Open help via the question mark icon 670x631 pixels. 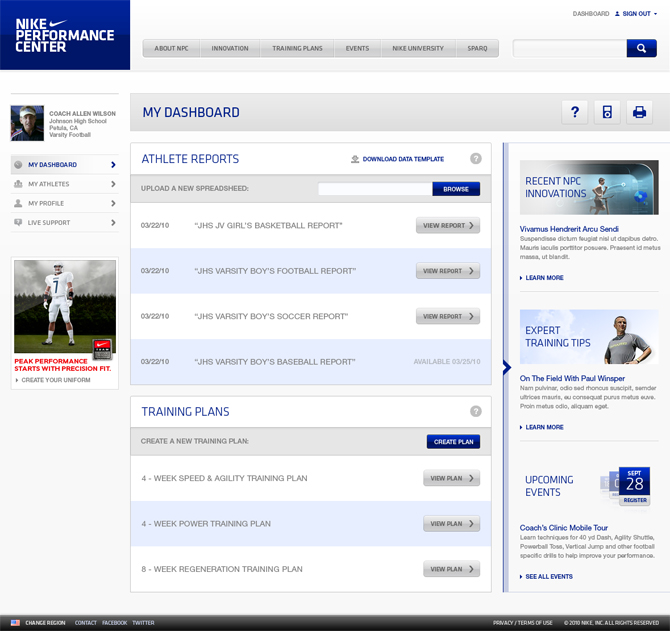click(575, 112)
